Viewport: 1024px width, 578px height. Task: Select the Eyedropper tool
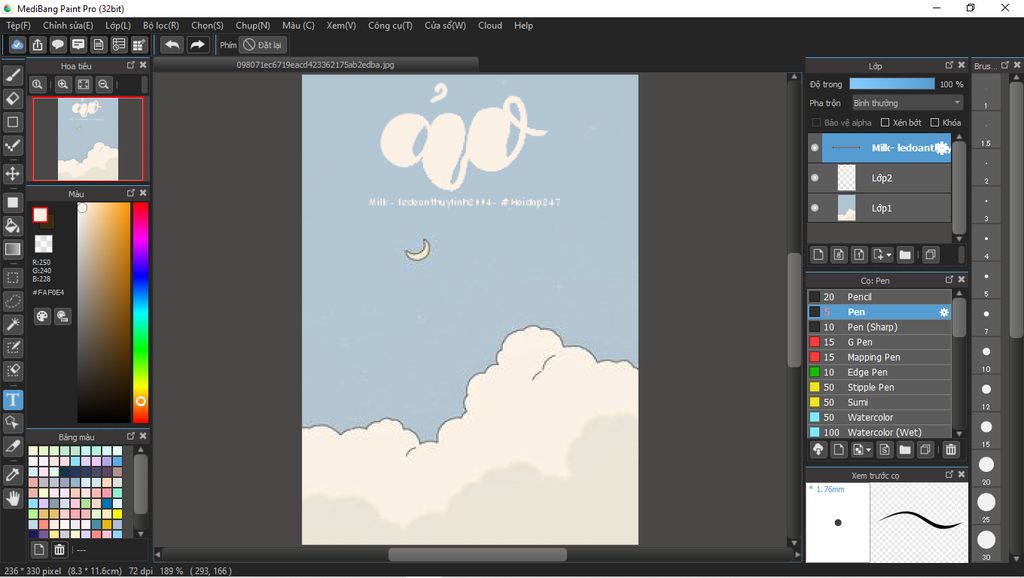coord(12,475)
